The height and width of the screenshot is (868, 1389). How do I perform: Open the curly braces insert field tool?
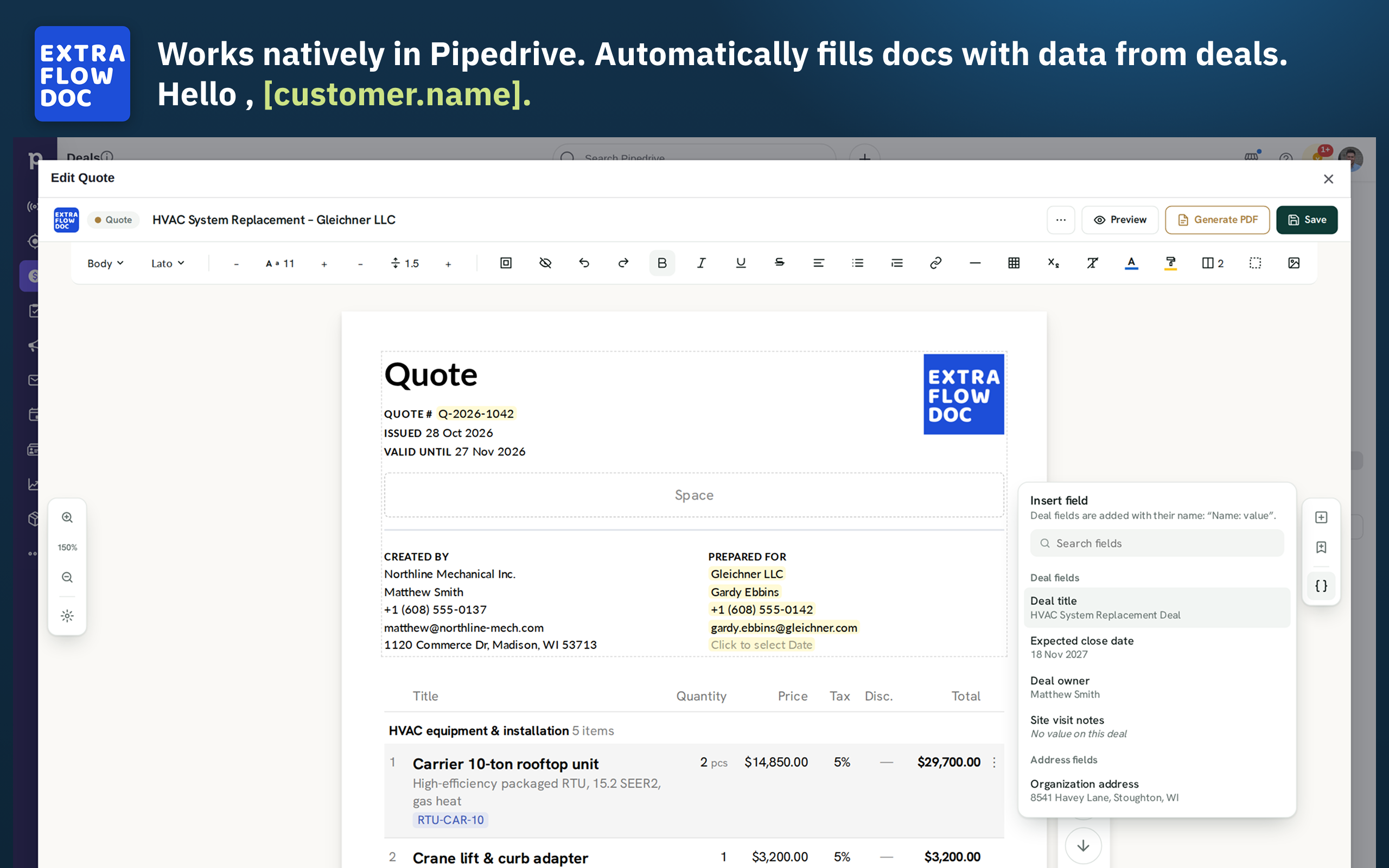pyautogui.click(x=1321, y=586)
